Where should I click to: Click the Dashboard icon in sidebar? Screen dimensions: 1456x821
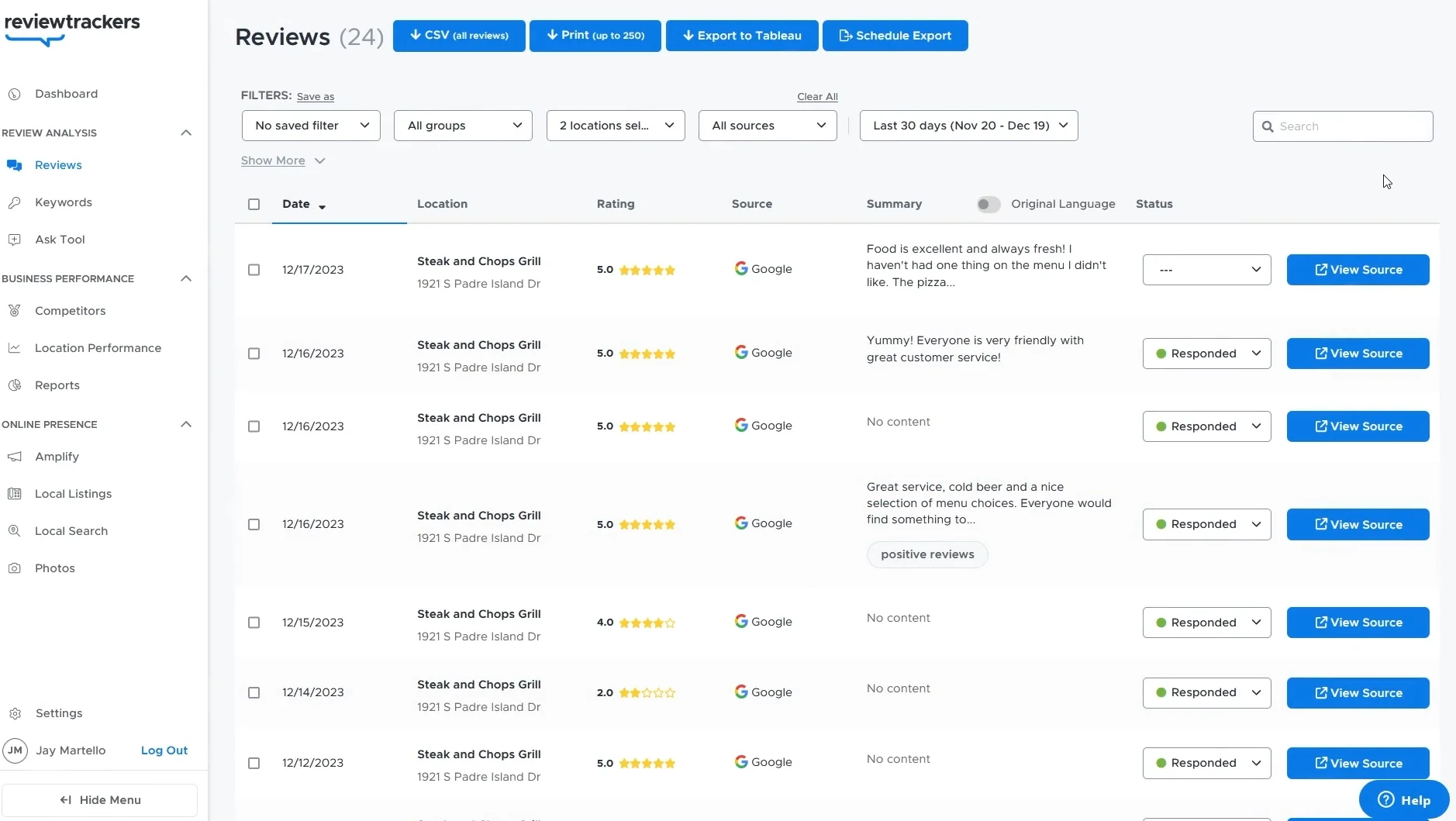point(14,95)
